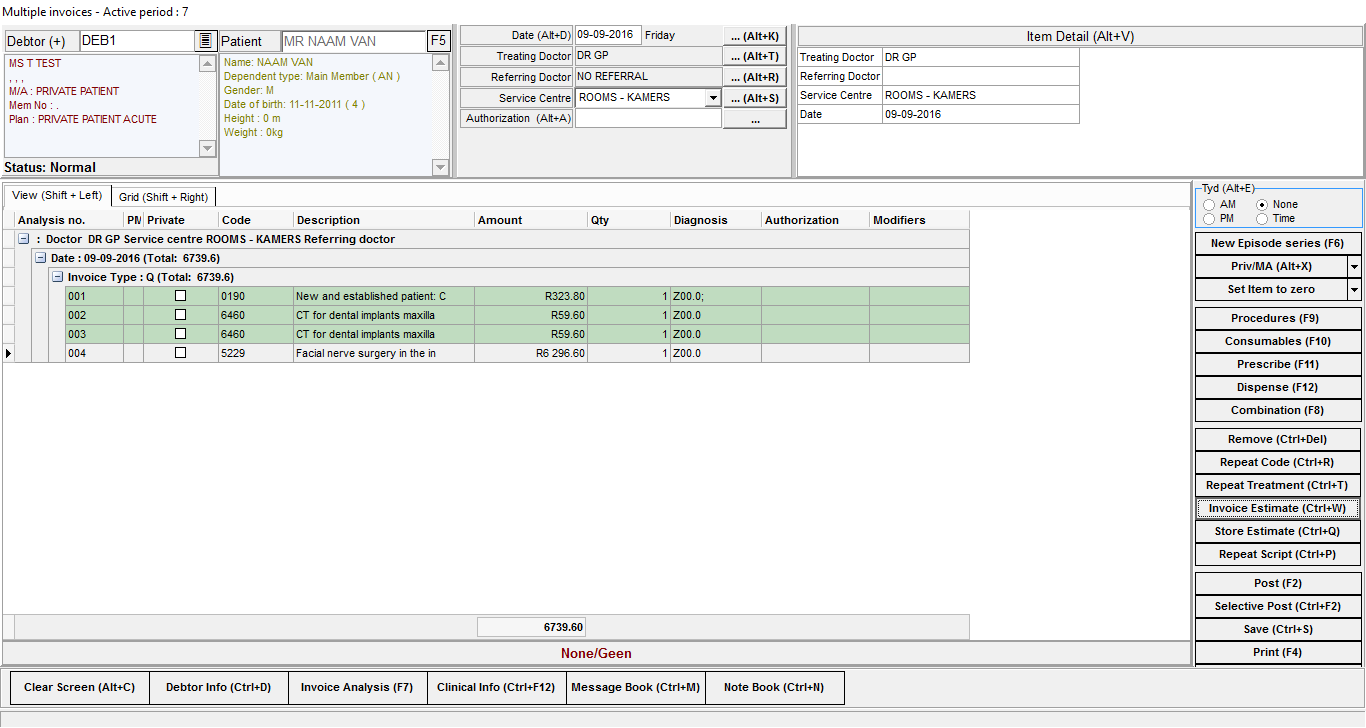Image resolution: width=1366 pixels, height=728 pixels.
Task: Click the debtor list lookup icon
Action: click(205, 41)
